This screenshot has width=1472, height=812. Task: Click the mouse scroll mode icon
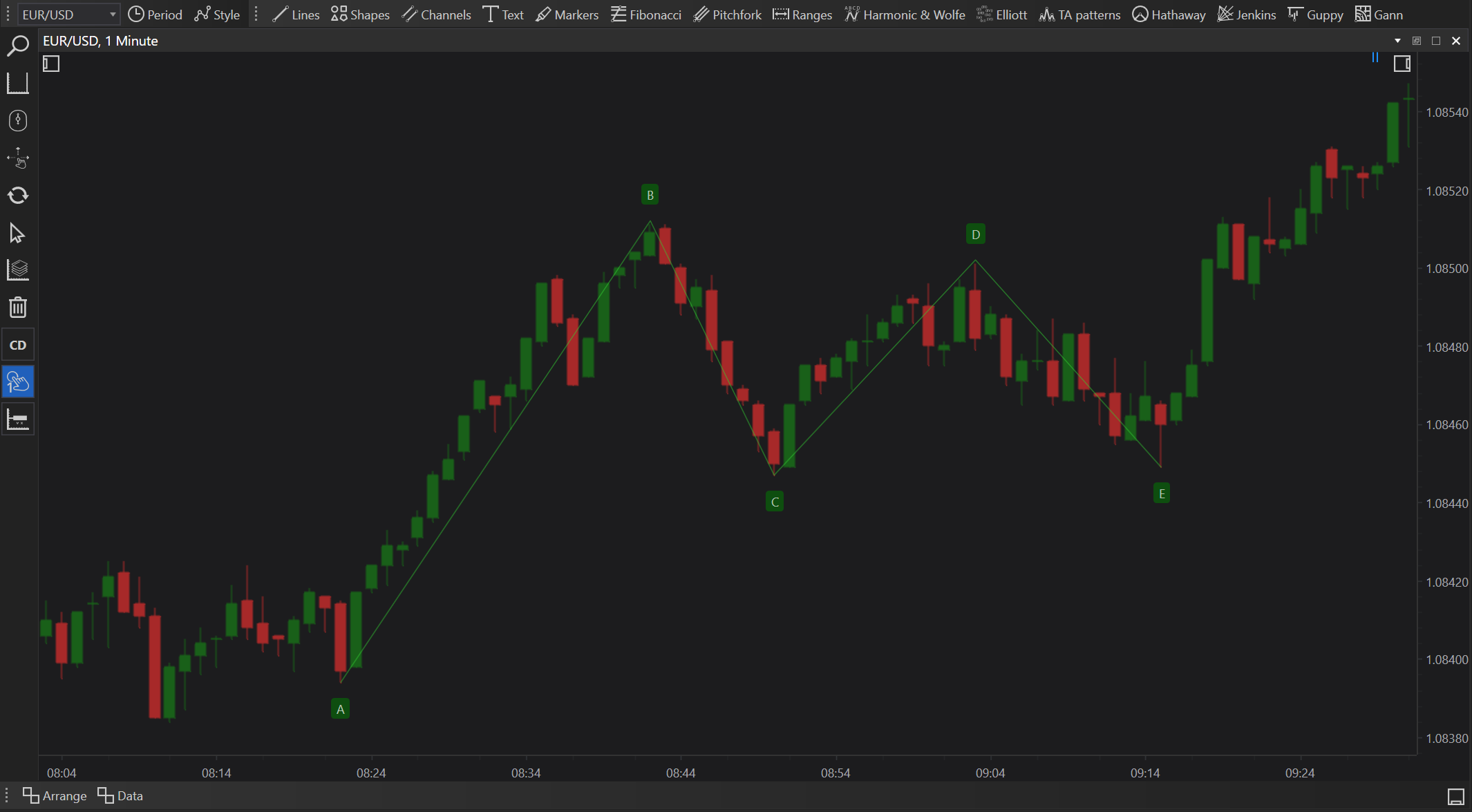17,121
